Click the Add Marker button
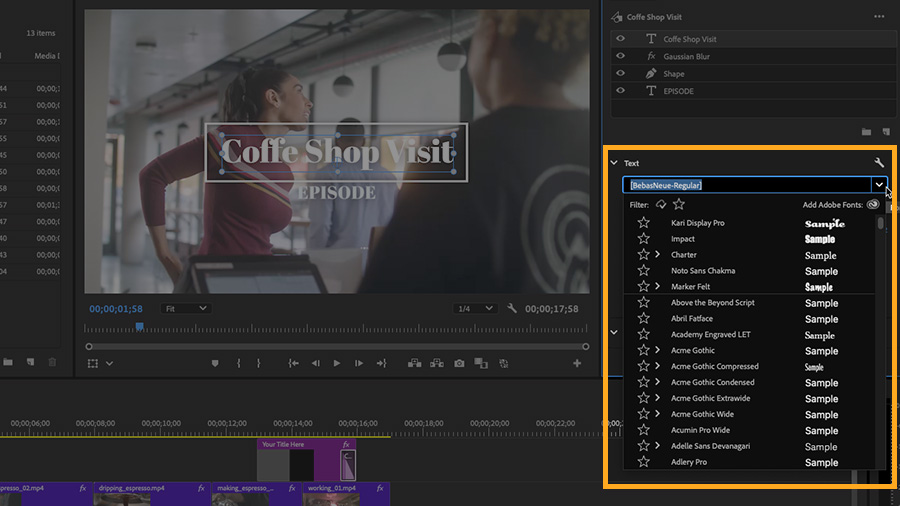Screen dimensions: 900x506 (215, 363)
